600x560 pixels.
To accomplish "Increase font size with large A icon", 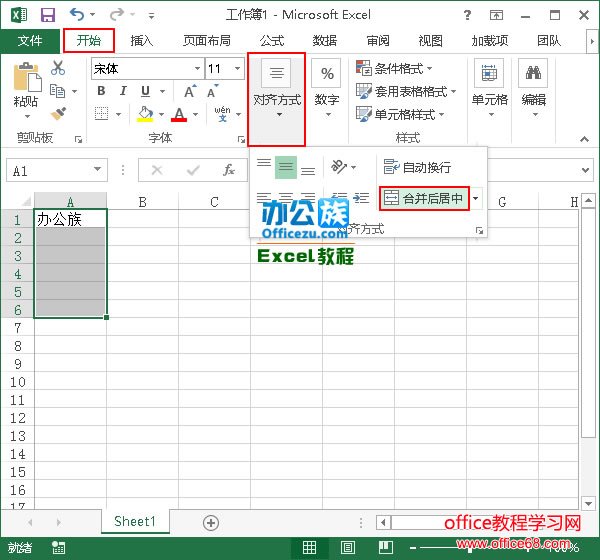I will [x=190, y=91].
